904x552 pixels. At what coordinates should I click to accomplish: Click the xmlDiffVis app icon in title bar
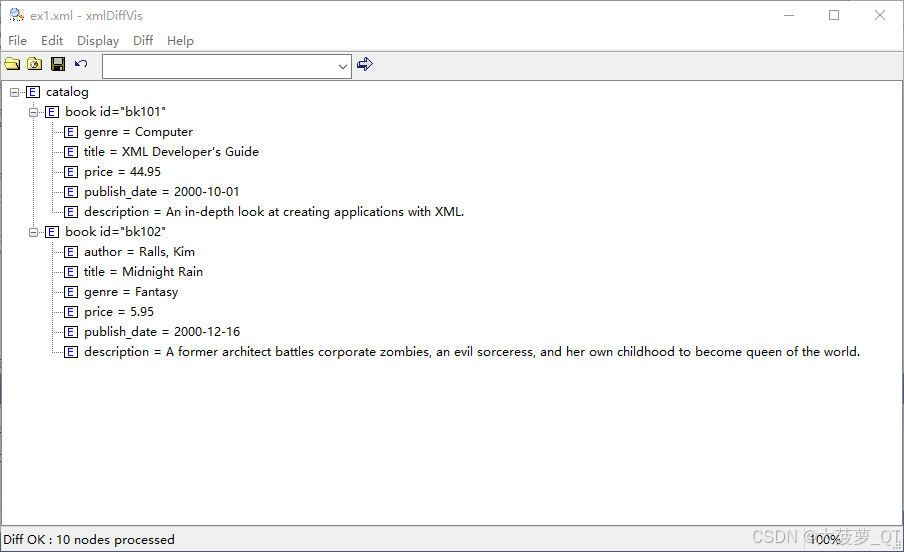pyautogui.click(x=17, y=15)
